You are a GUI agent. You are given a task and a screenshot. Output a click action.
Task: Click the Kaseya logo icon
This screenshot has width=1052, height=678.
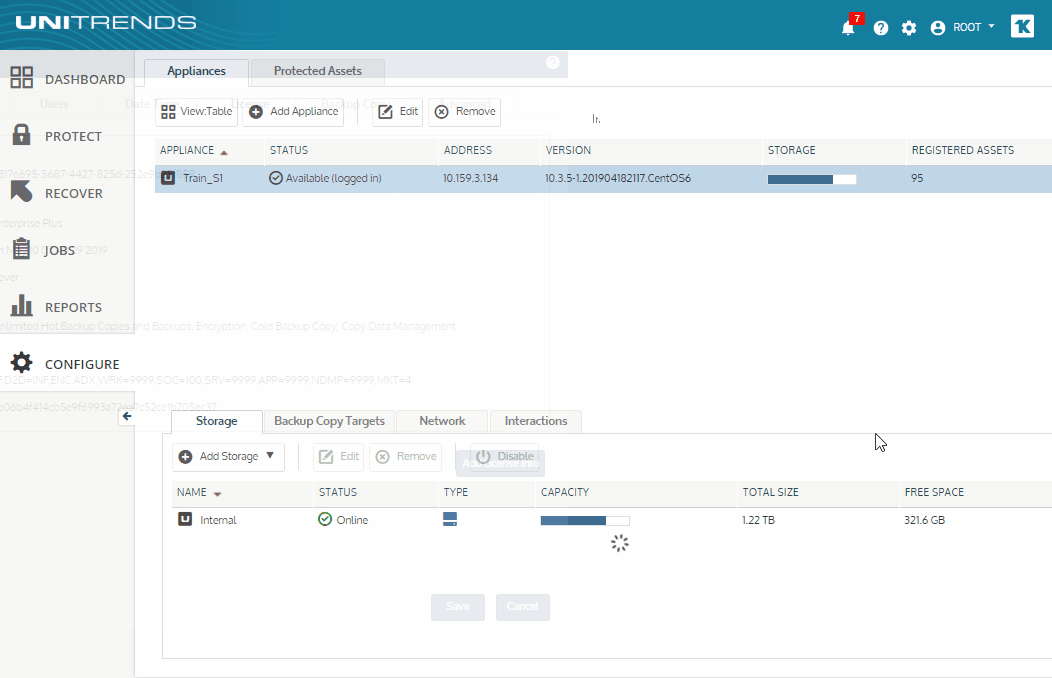pos(1022,27)
